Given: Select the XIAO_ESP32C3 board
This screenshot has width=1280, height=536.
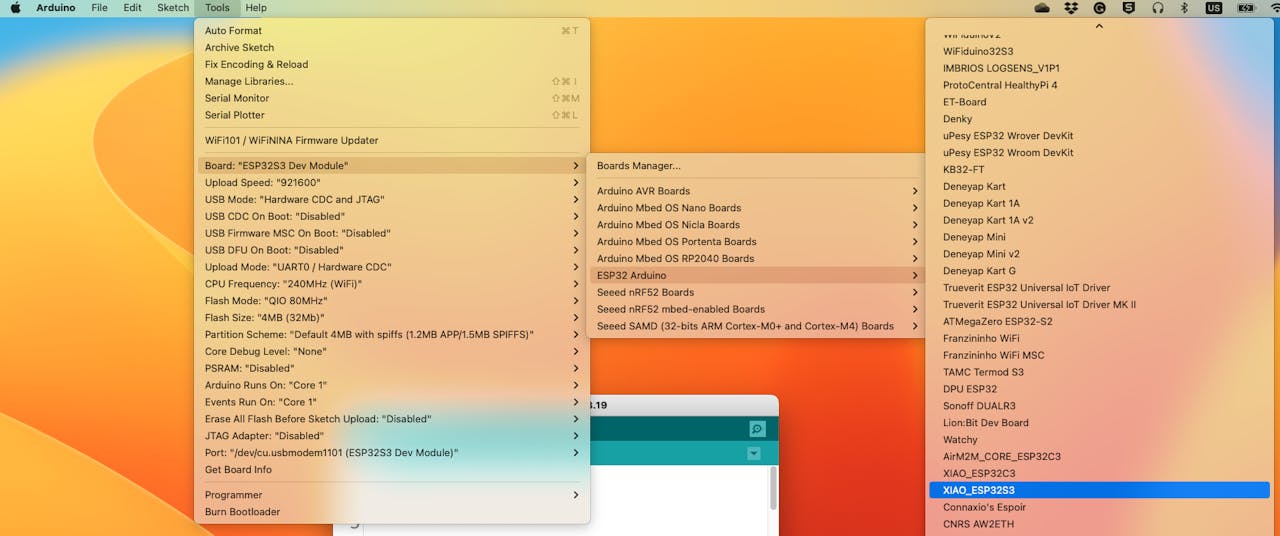Looking at the screenshot, I should [1099, 473].
